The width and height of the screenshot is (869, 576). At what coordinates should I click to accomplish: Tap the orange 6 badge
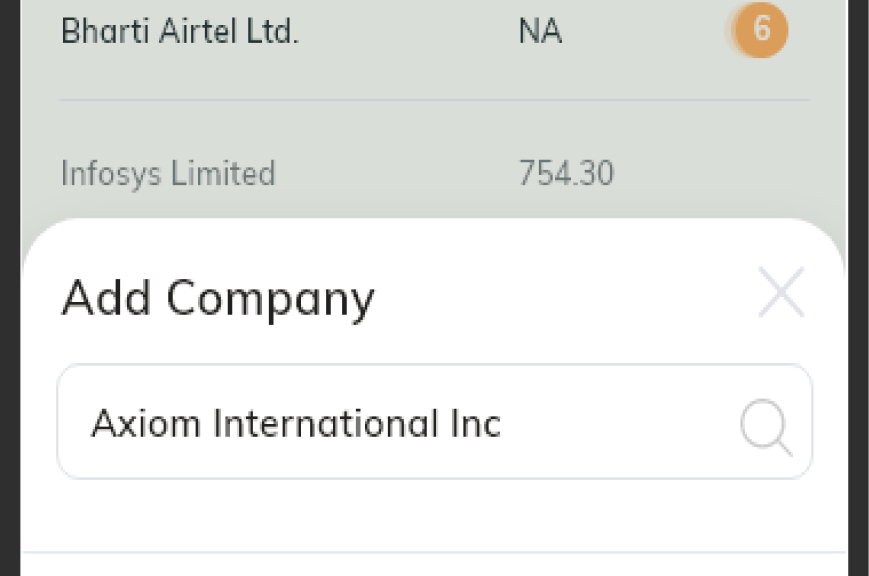(x=758, y=29)
